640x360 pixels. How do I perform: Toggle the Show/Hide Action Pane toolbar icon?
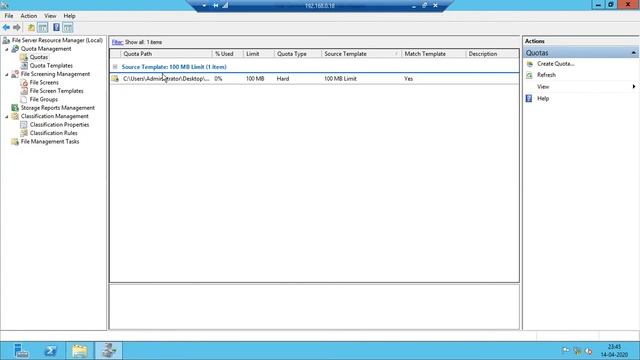coord(68,27)
